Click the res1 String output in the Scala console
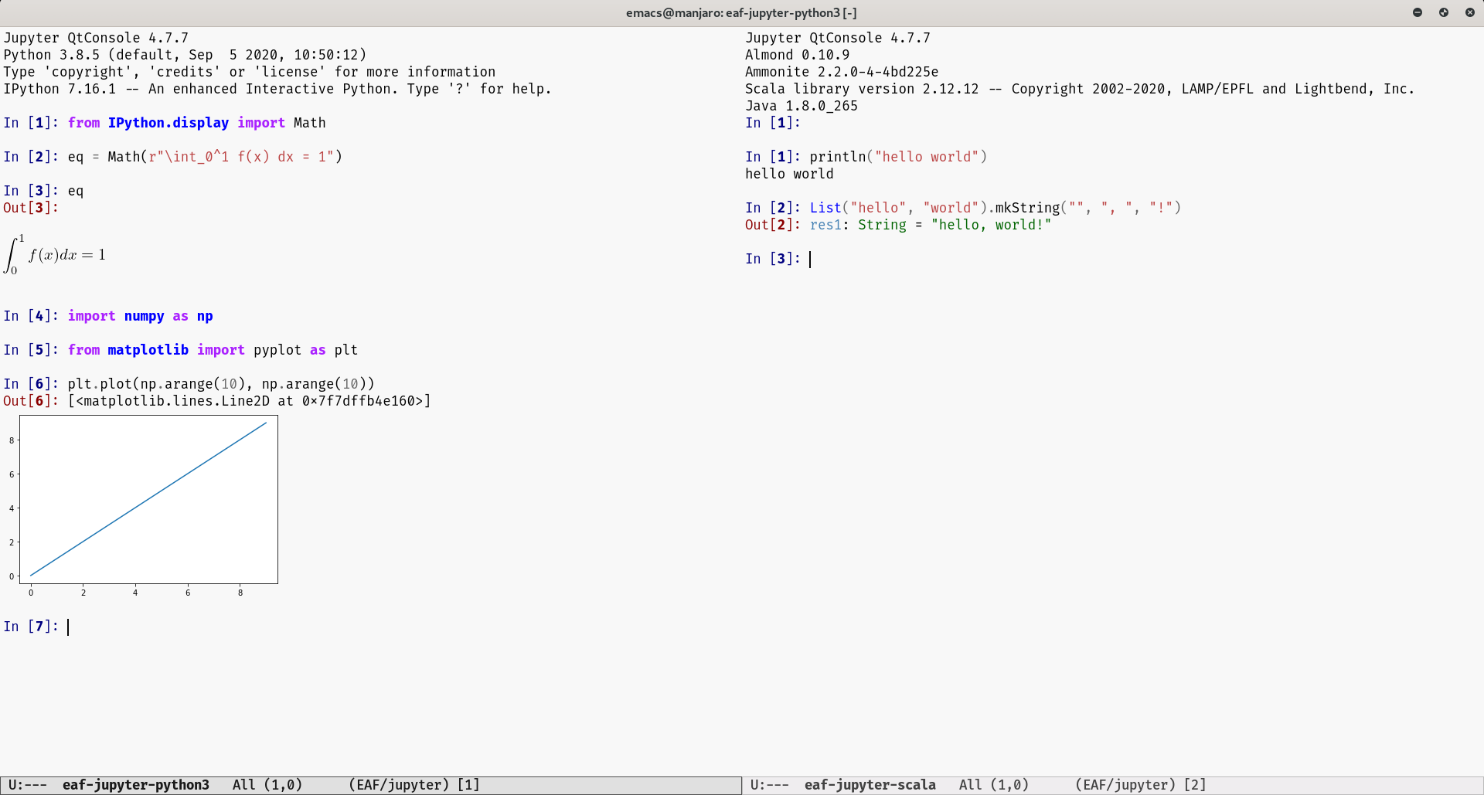This screenshot has width=1484, height=812. tap(930, 225)
